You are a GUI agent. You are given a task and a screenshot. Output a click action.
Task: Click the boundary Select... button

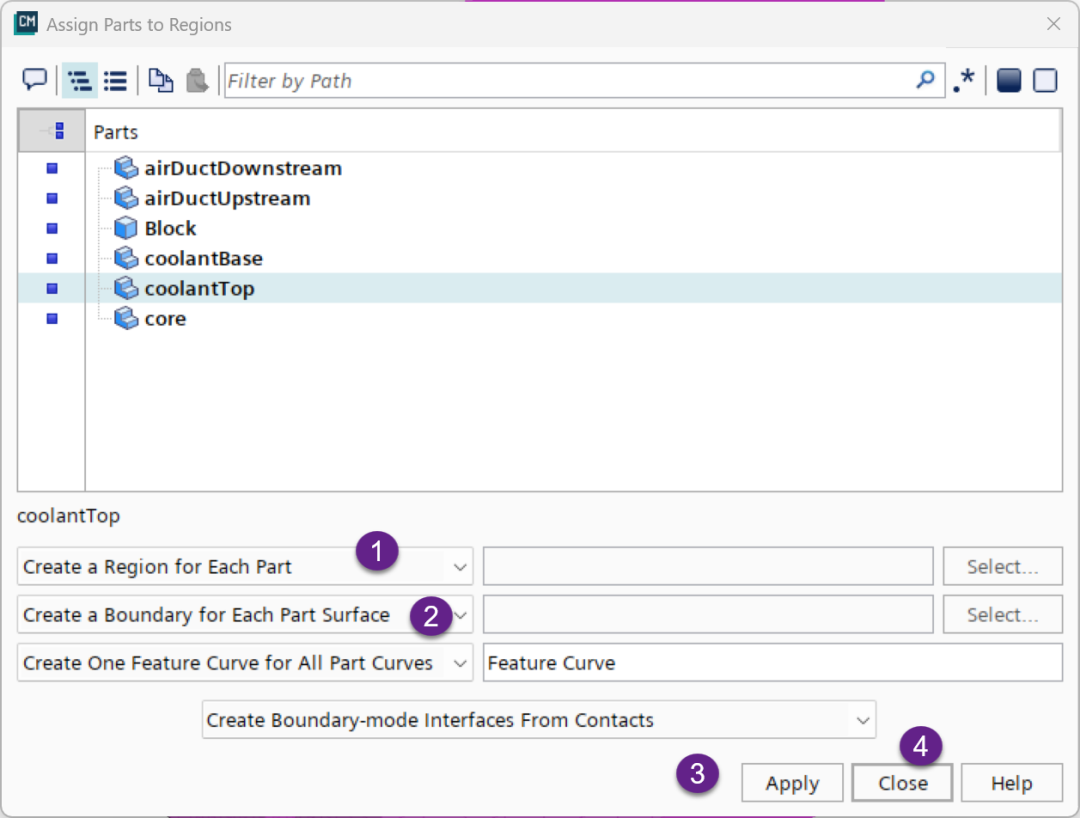[1003, 615]
